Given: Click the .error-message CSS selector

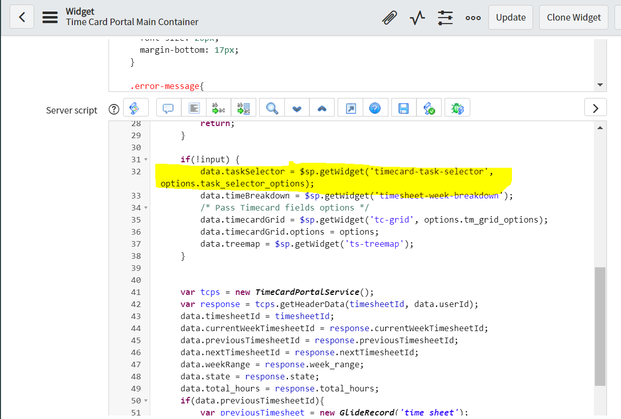Looking at the screenshot, I should click(x=165, y=86).
